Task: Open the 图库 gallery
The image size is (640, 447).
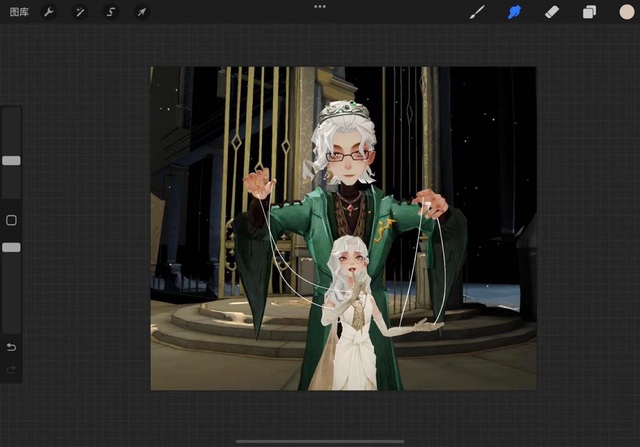Action: point(19,12)
